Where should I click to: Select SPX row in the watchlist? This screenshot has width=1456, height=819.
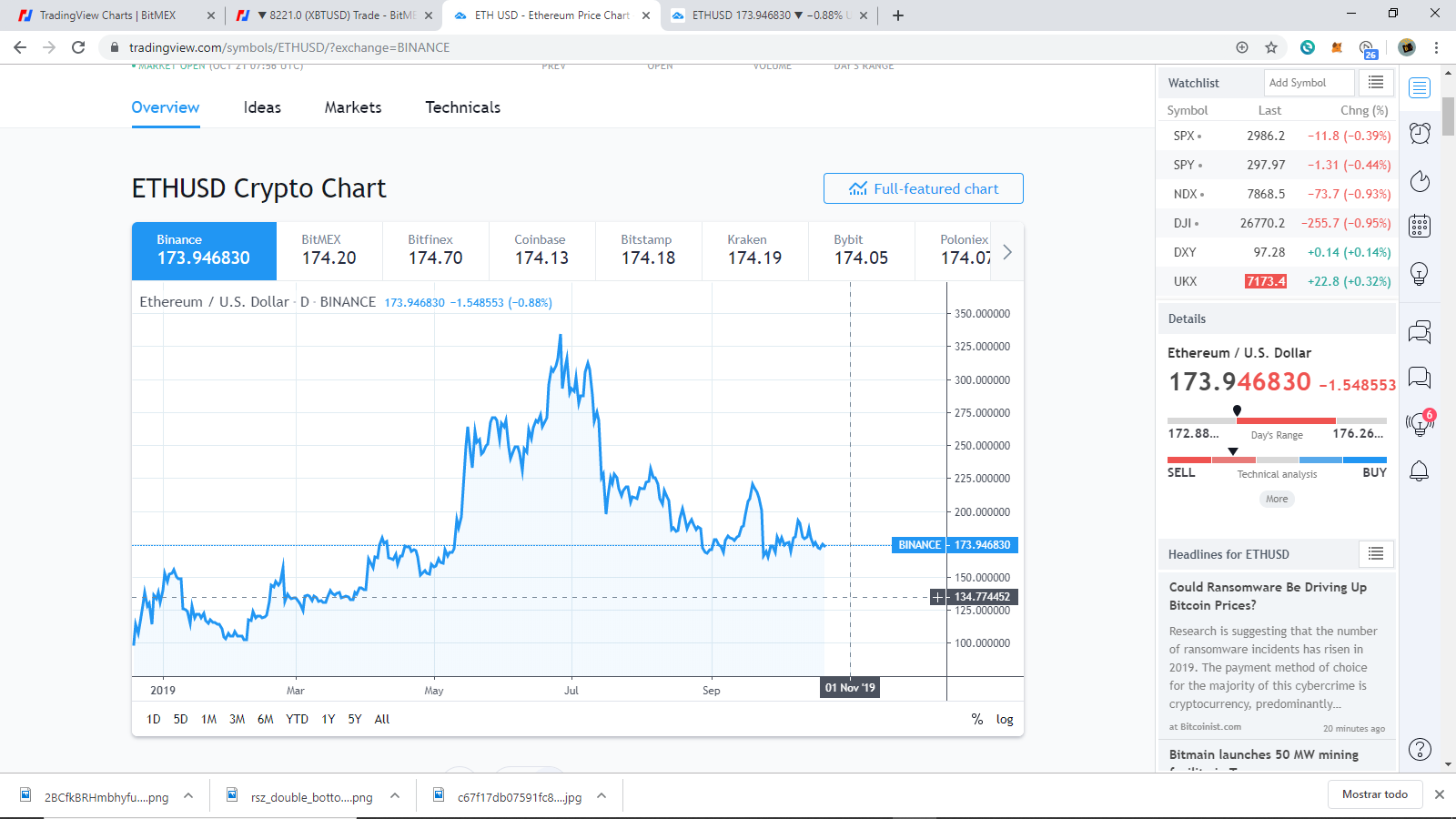point(1276,136)
